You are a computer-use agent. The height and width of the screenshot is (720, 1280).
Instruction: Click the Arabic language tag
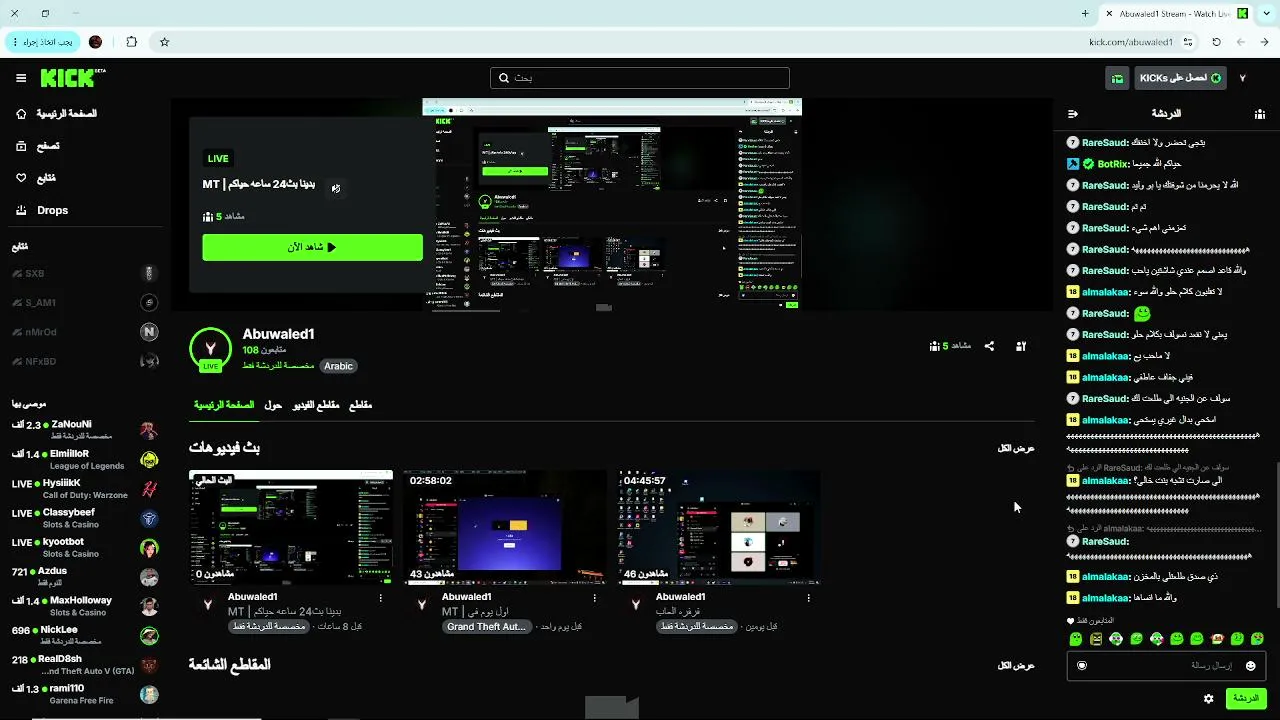338,366
